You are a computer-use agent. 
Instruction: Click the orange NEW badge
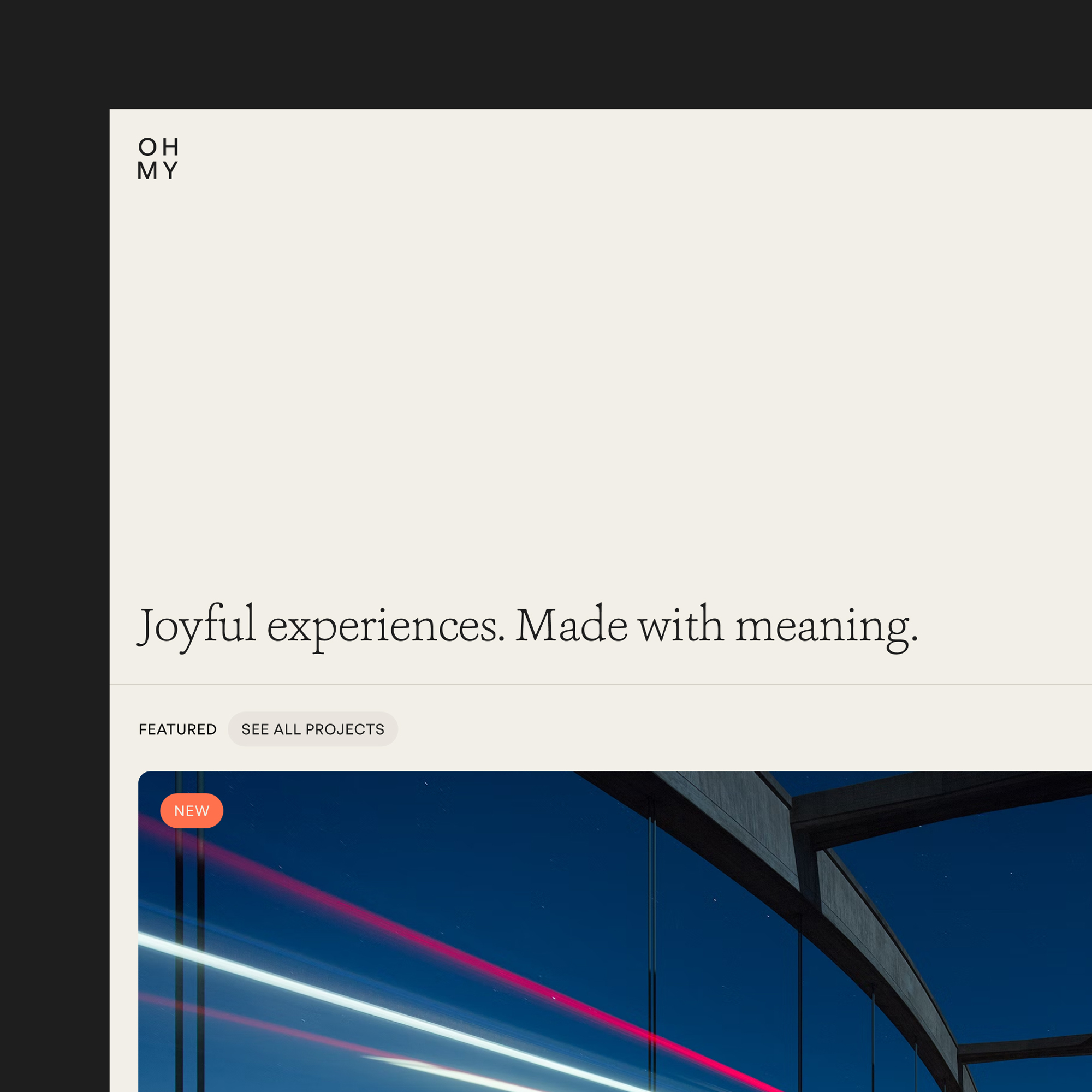[192, 811]
